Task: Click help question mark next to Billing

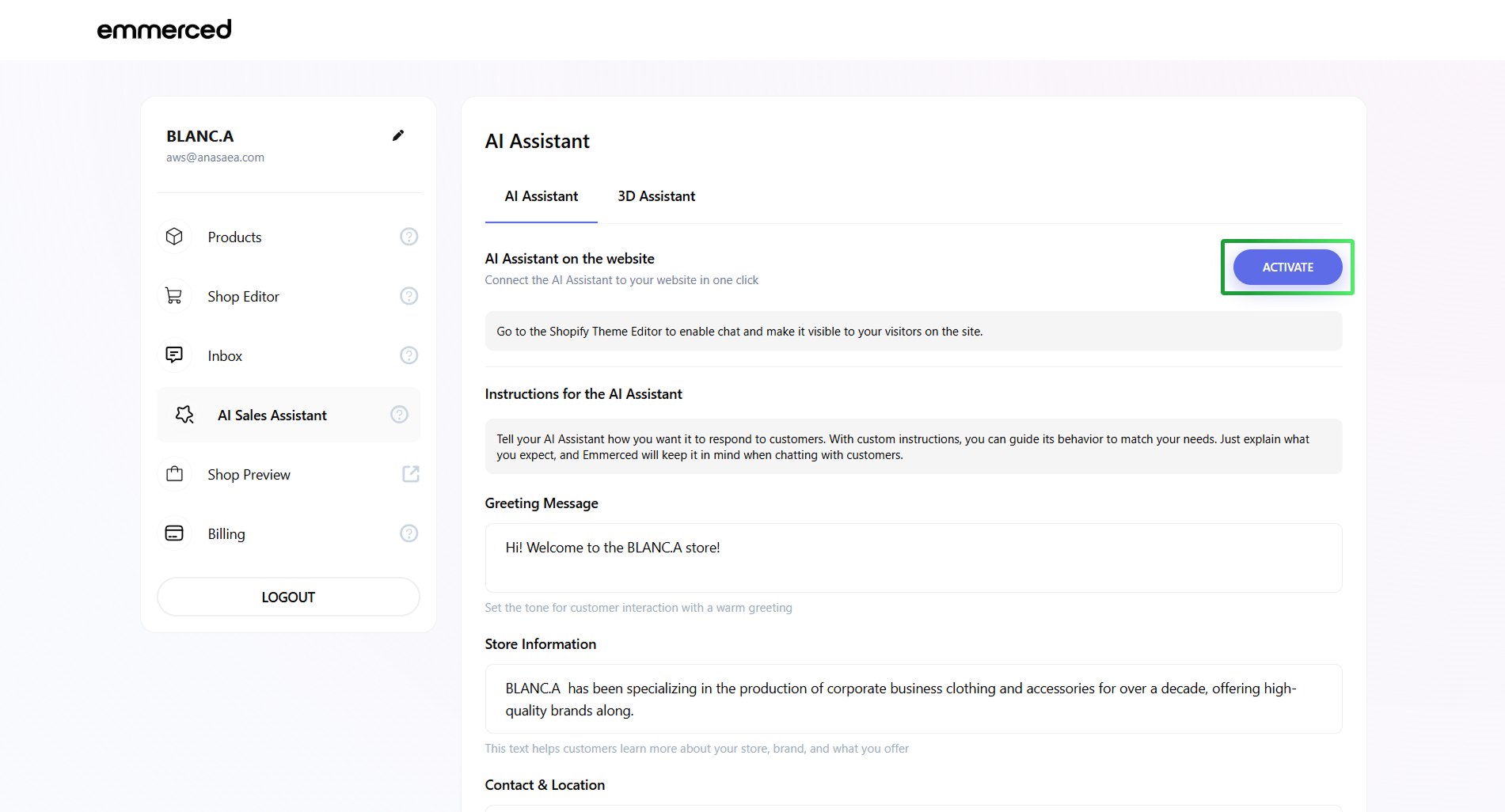Action: tap(409, 533)
